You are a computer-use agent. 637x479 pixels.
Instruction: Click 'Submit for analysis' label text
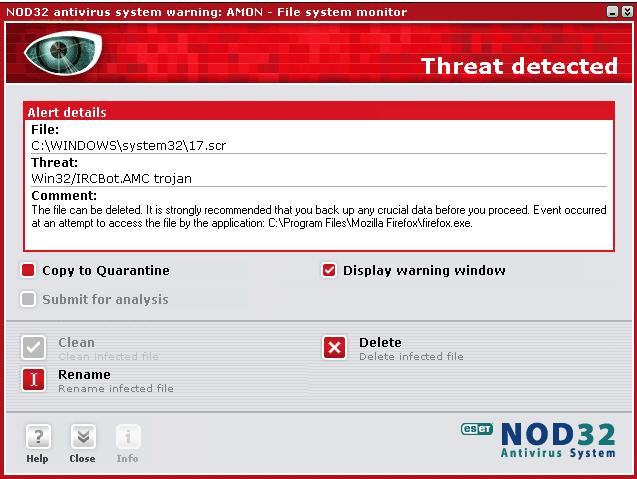click(x=105, y=299)
